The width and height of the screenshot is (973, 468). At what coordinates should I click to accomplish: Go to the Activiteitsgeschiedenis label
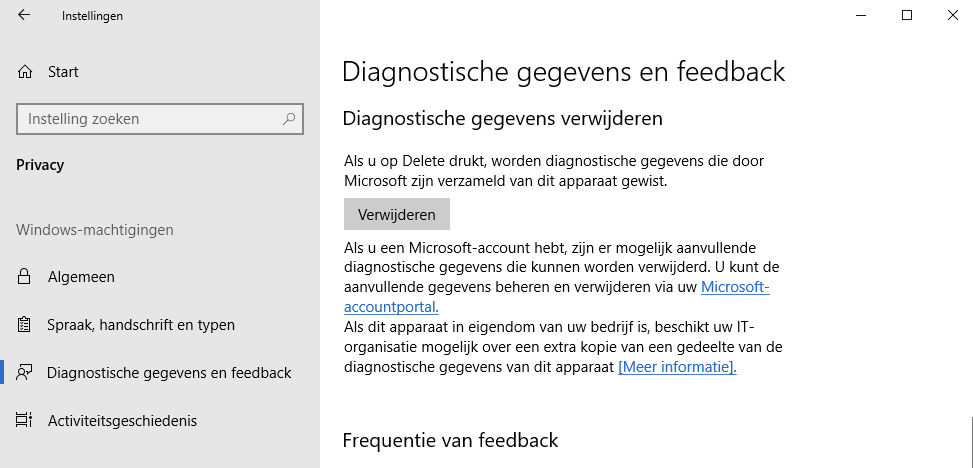pos(122,421)
